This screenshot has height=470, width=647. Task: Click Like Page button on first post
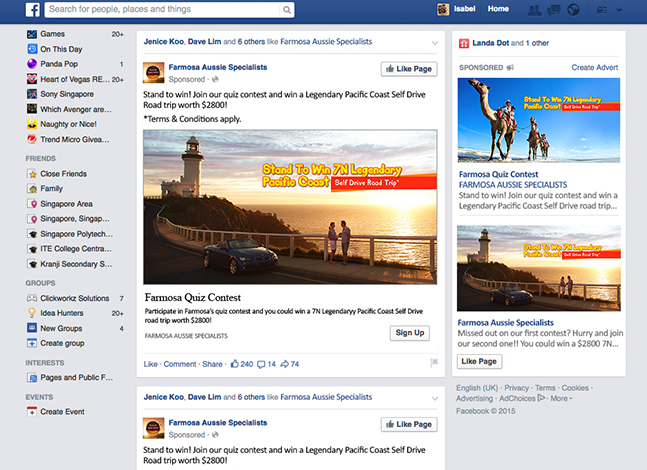[x=409, y=69]
